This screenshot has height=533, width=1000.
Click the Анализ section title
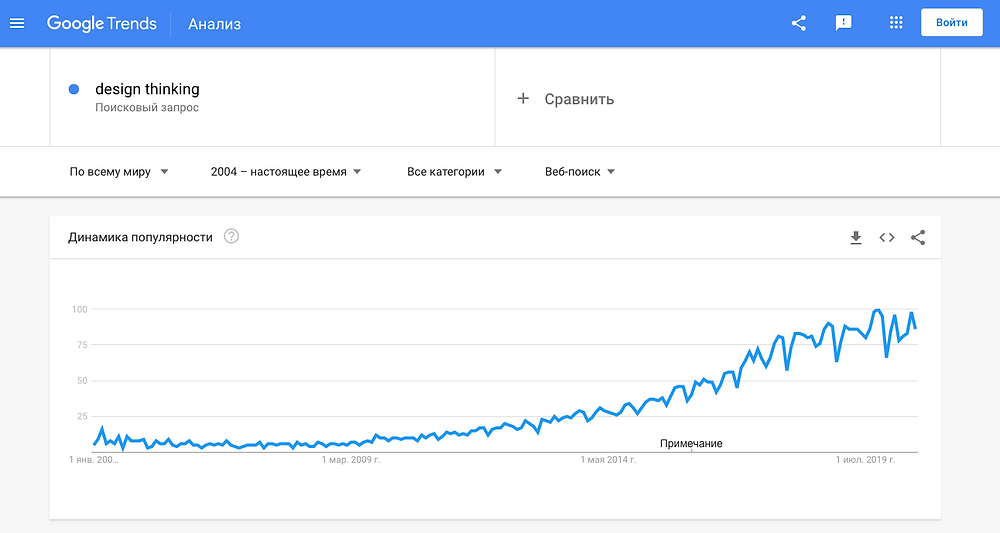(x=214, y=24)
